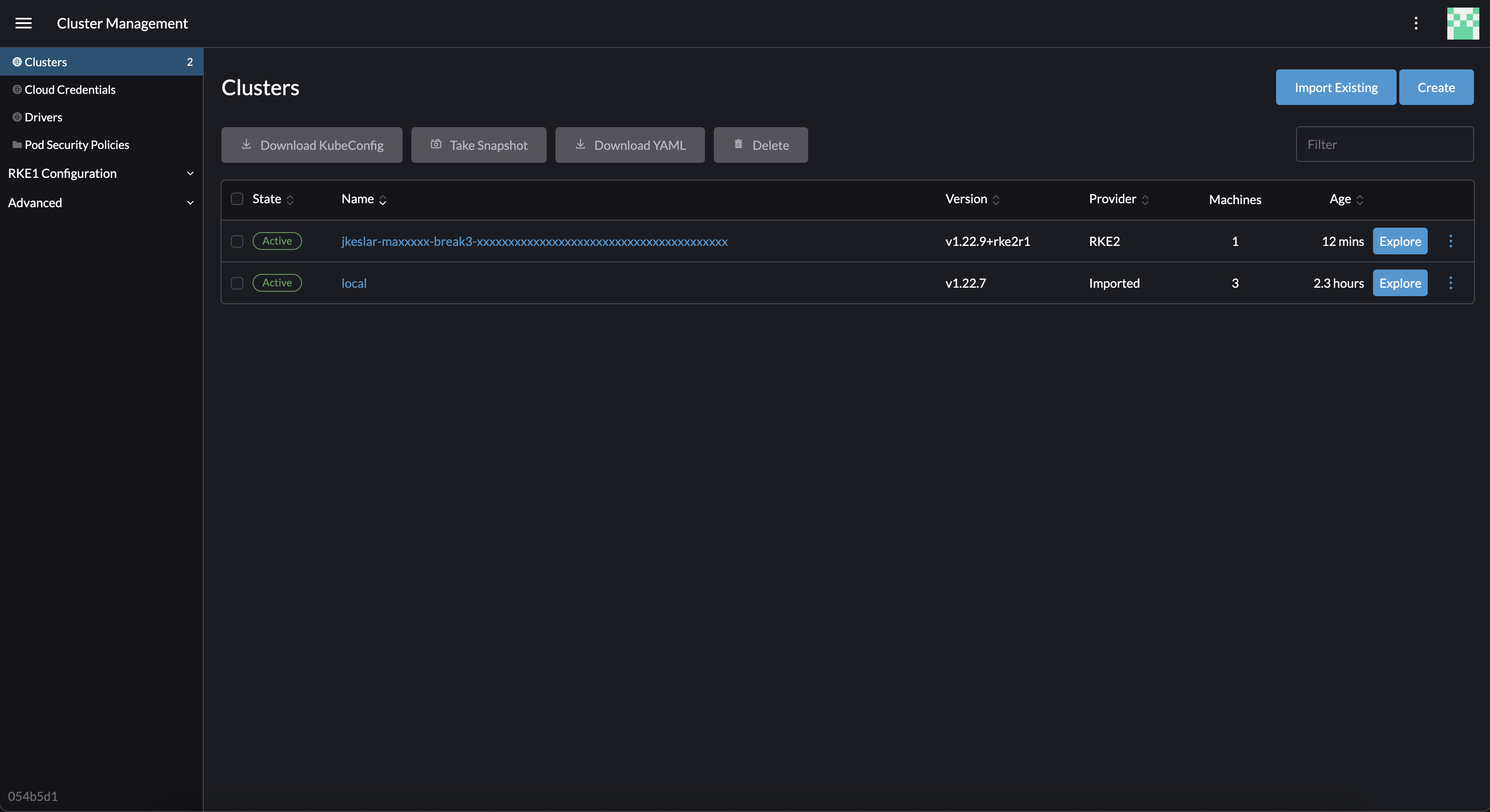Click the user avatar in the top-right corner
Image resolution: width=1490 pixels, height=812 pixels.
(1462, 23)
